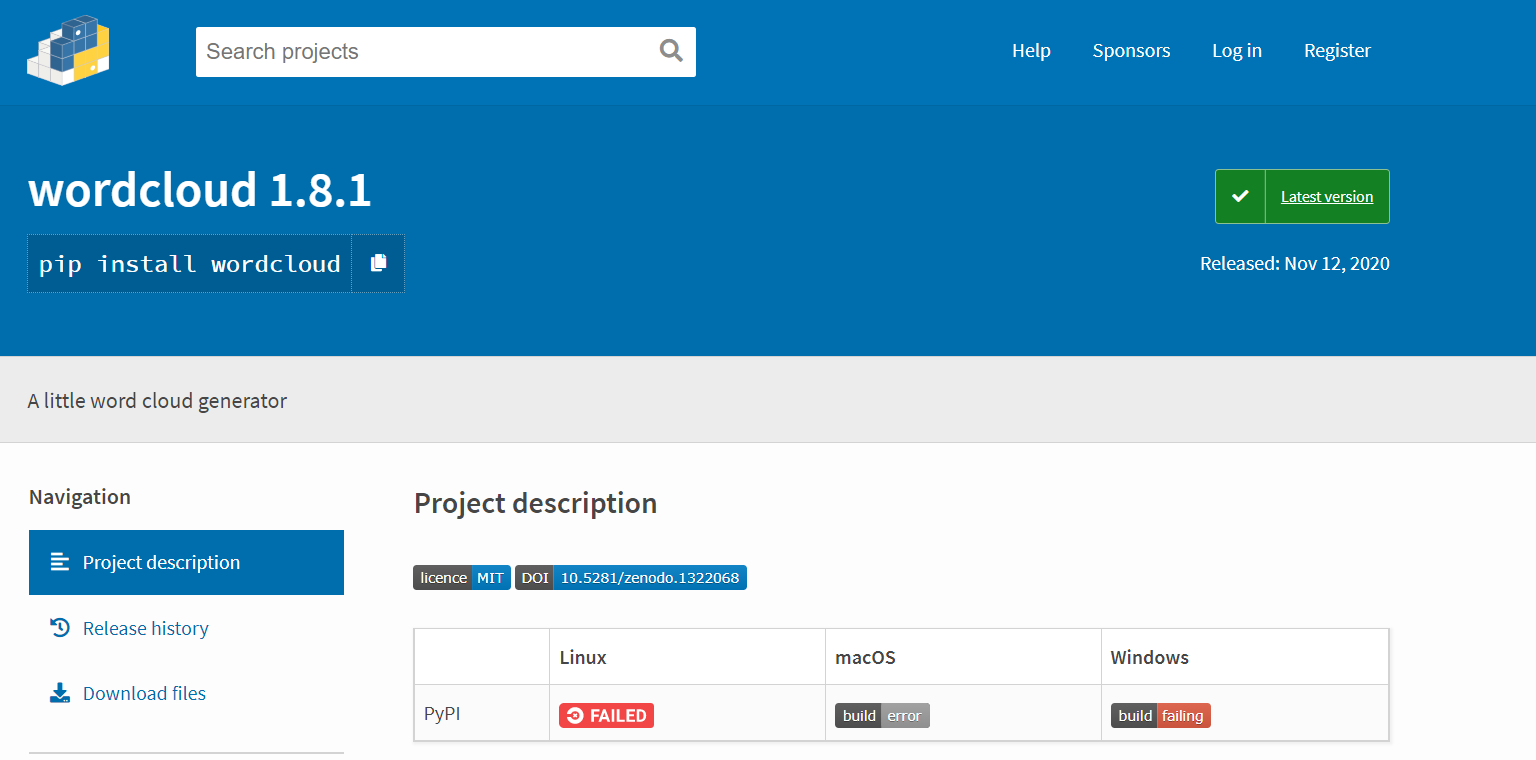Copy the pip install command
1536x760 pixels.
point(378,263)
